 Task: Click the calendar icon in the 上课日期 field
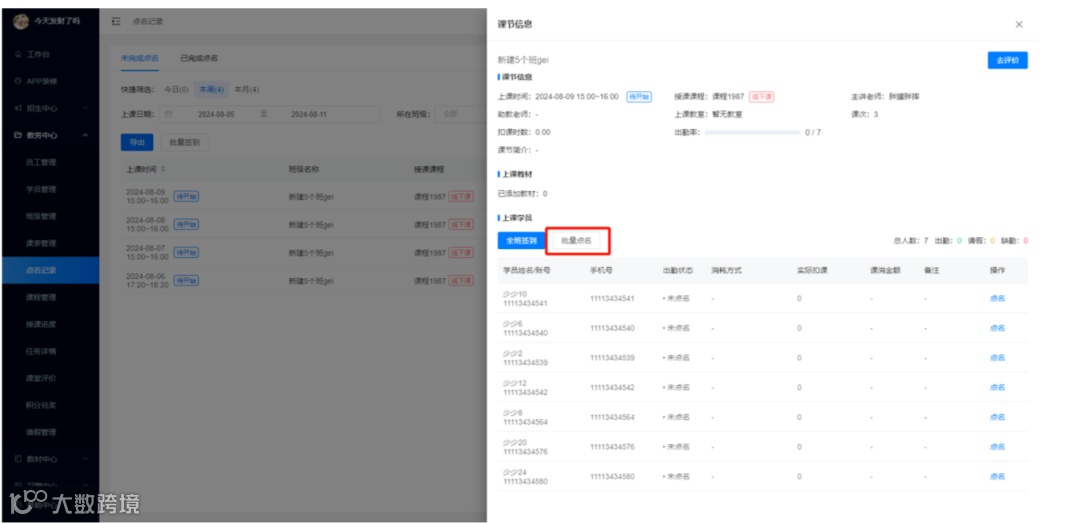tap(169, 114)
